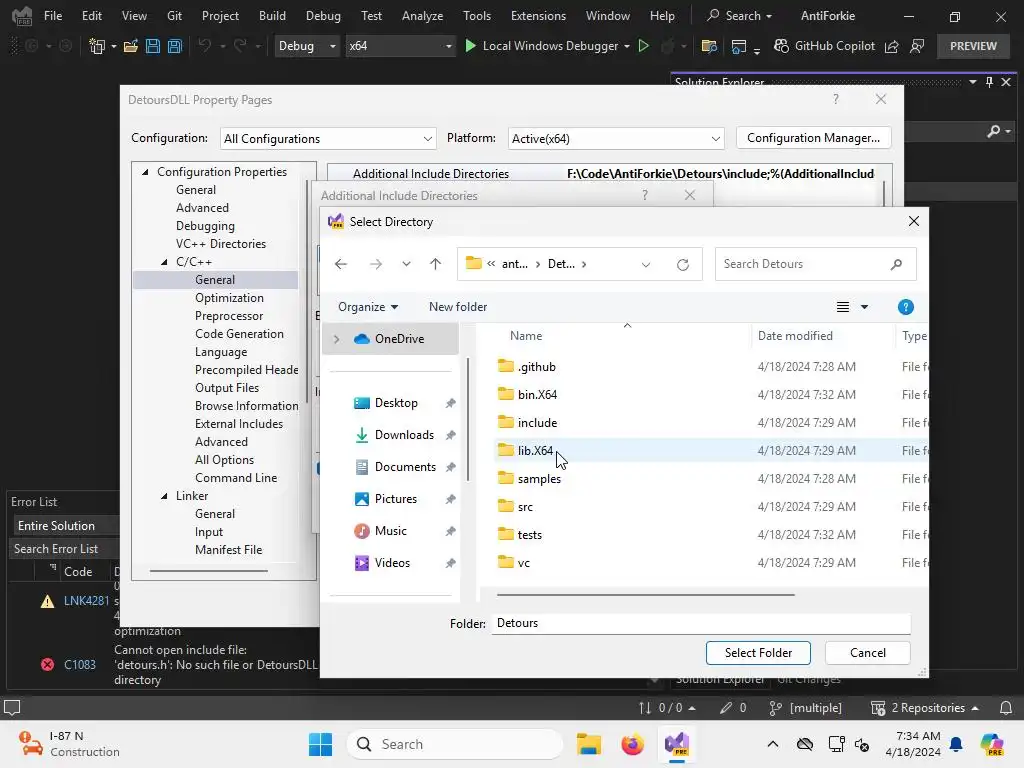The image size is (1024, 768).
Task: Collapse the C/C++ tree node
Action: (x=165, y=262)
